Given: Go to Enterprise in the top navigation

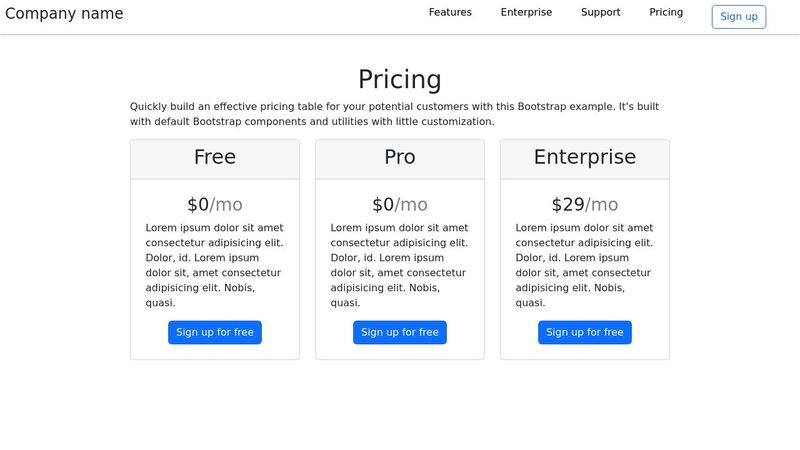Looking at the screenshot, I should (x=526, y=13).
